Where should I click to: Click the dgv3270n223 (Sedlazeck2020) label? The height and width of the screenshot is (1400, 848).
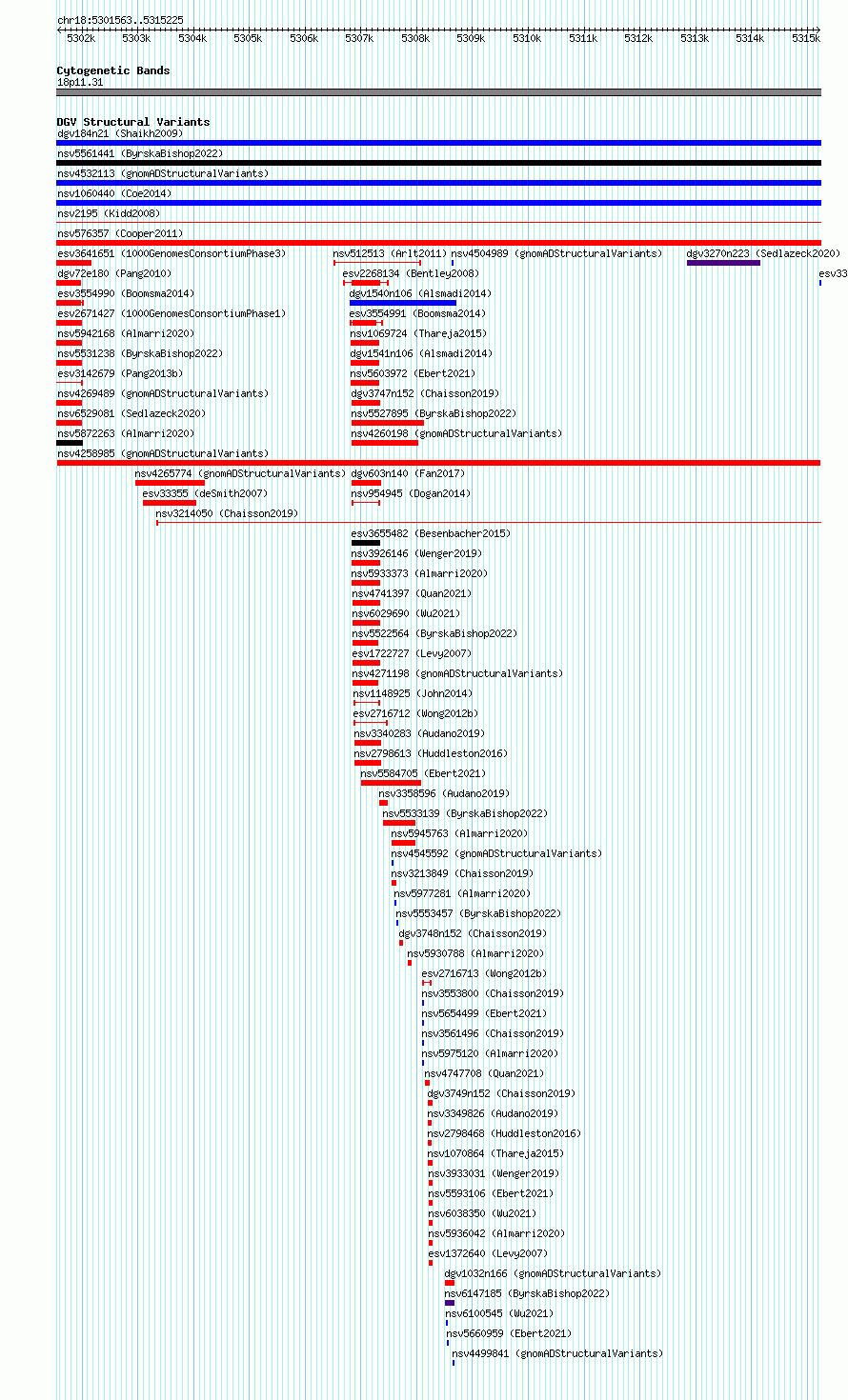(x=763, y=253)
